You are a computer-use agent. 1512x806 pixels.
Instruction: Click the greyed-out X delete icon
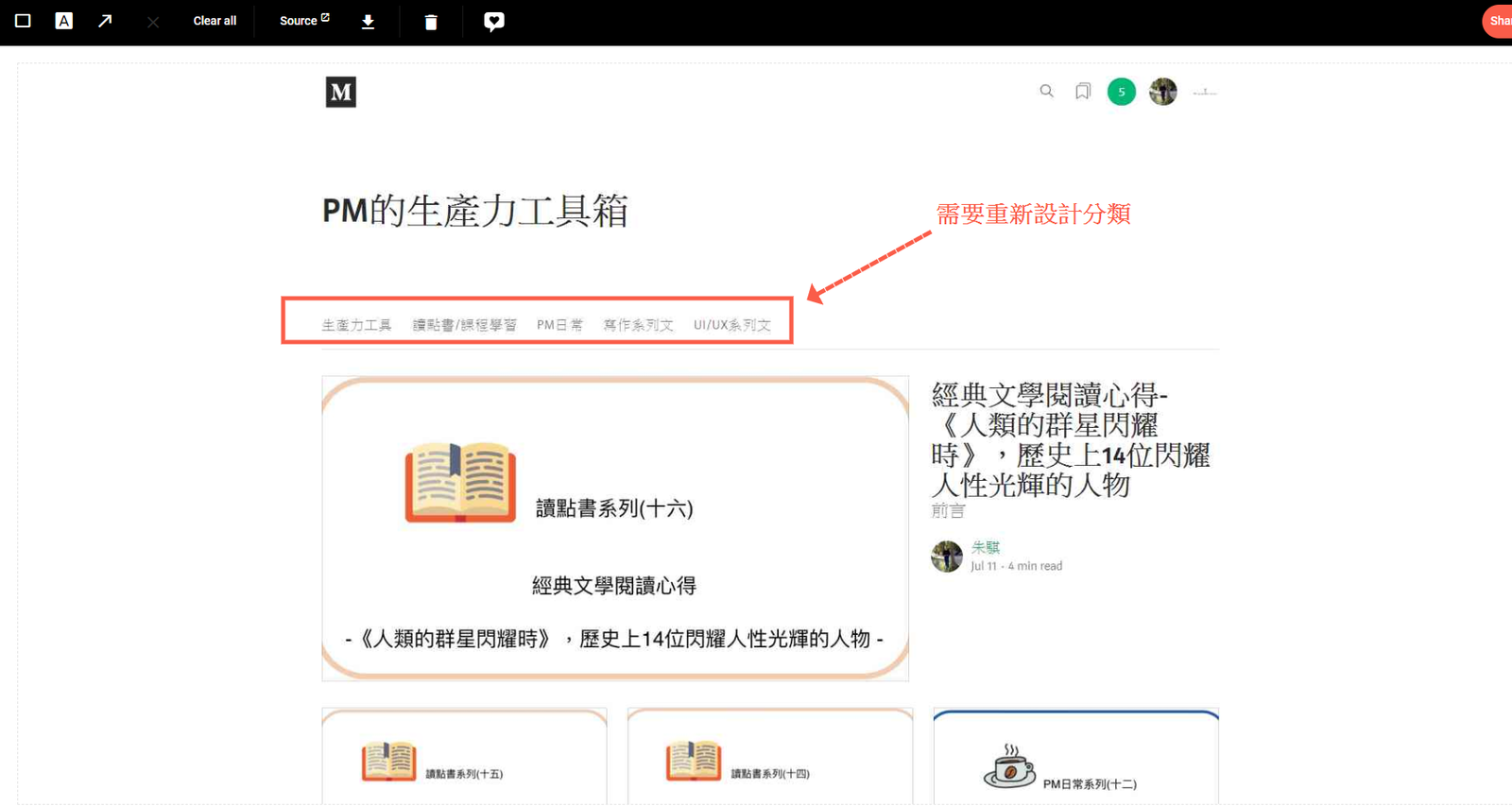coord(153,22)
